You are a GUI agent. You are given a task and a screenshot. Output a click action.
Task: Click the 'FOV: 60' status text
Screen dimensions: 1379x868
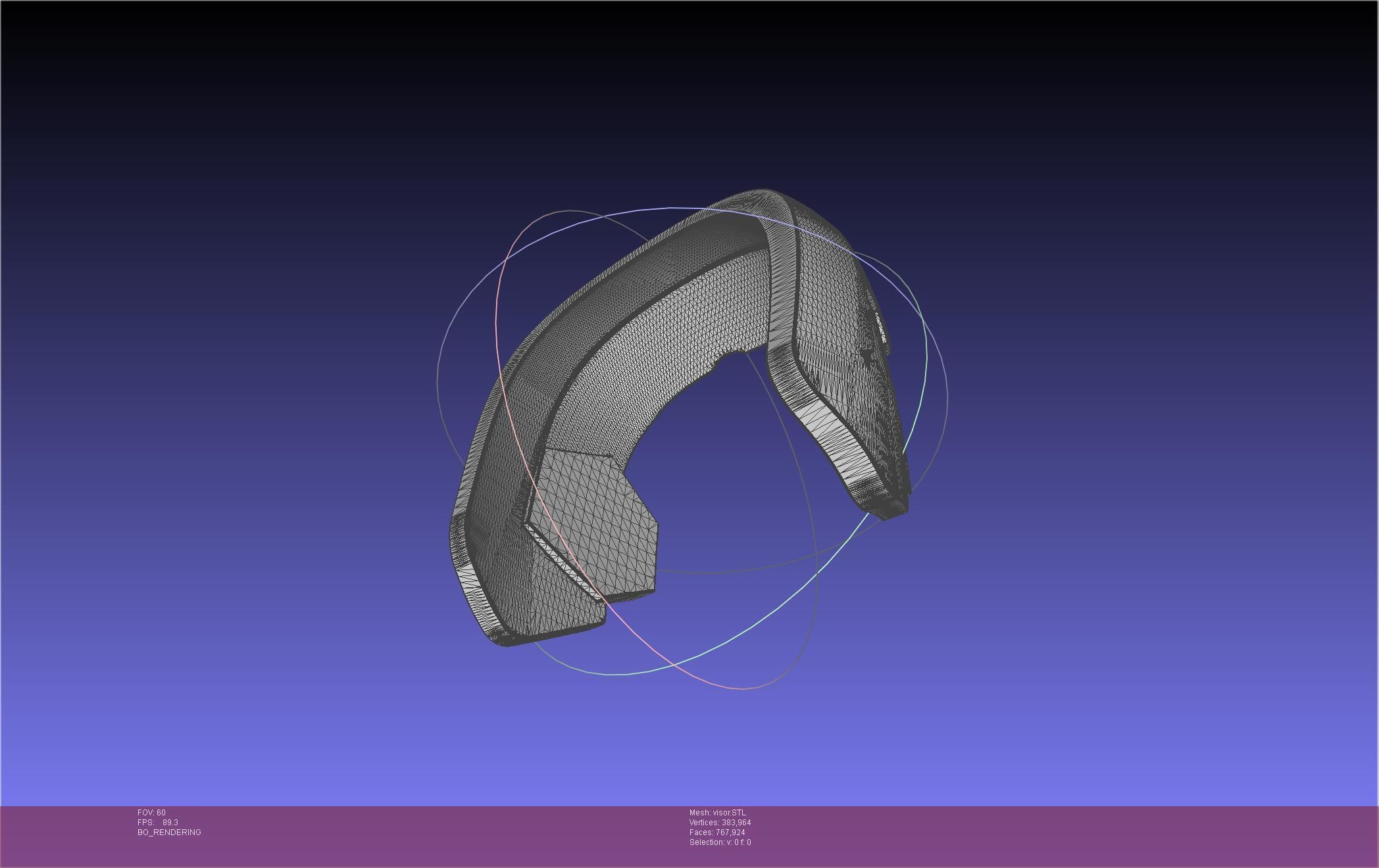[151, 813]
